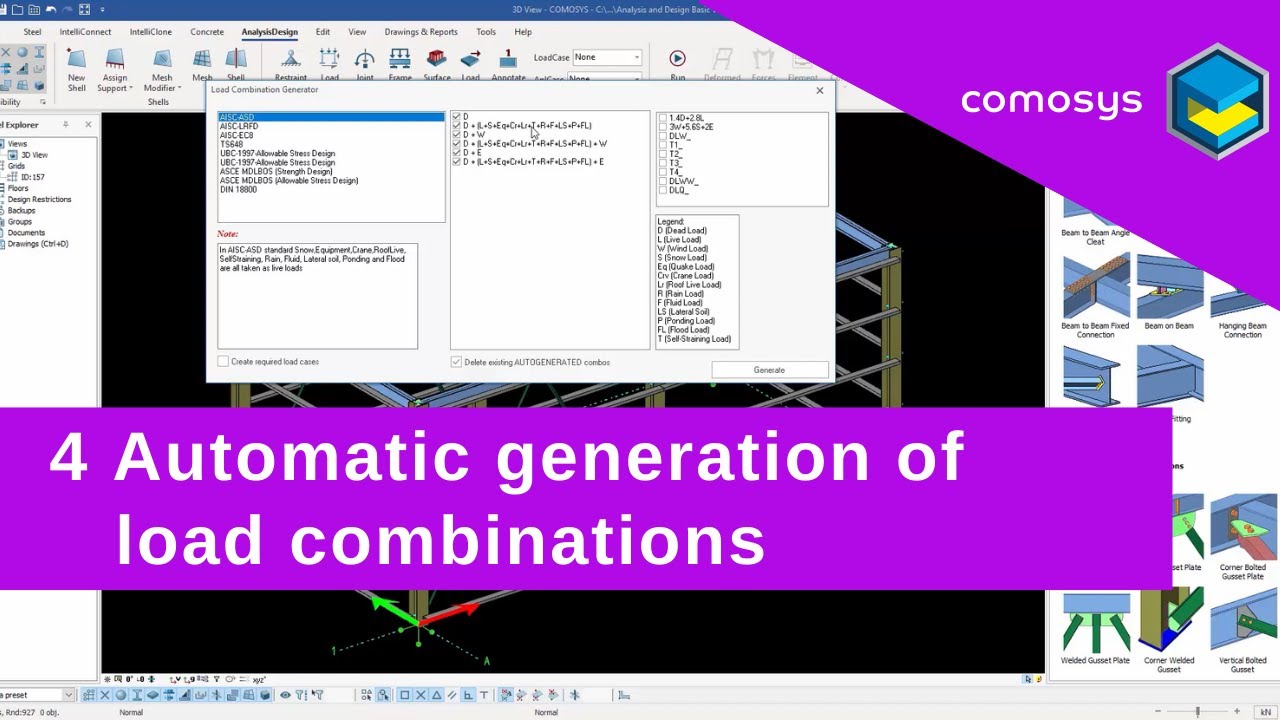Uncheck the 'D + E' combination checkbox
The image size is (1280, 720).
point(456,153)
